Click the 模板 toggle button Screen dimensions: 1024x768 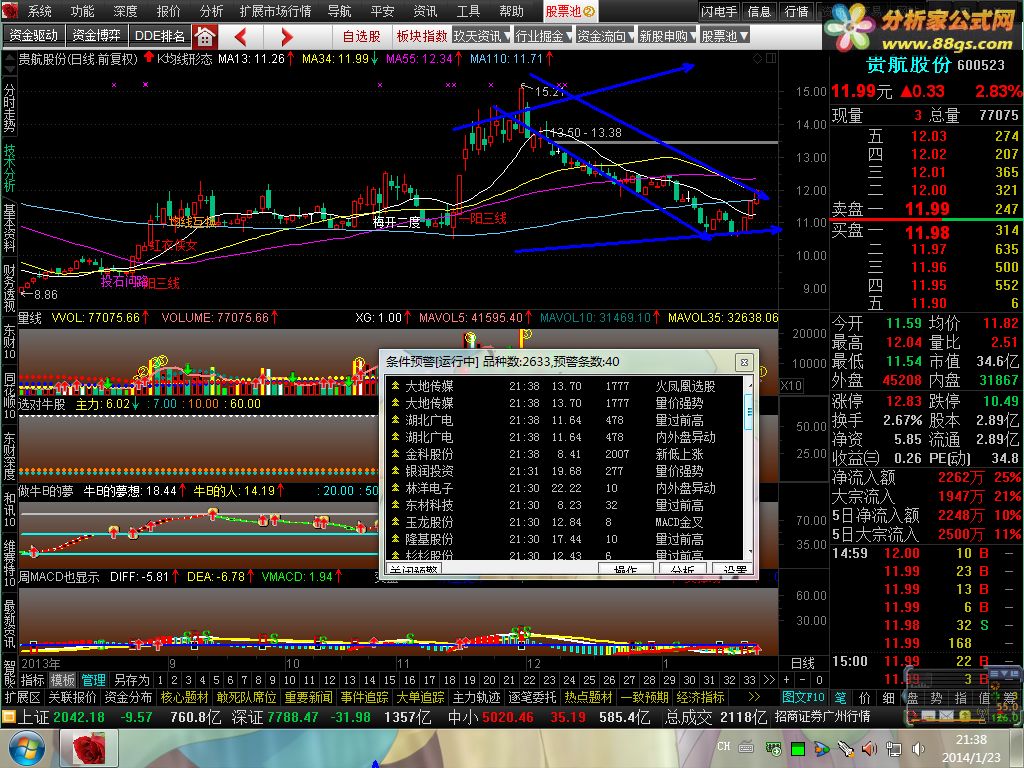coord(63,680)
